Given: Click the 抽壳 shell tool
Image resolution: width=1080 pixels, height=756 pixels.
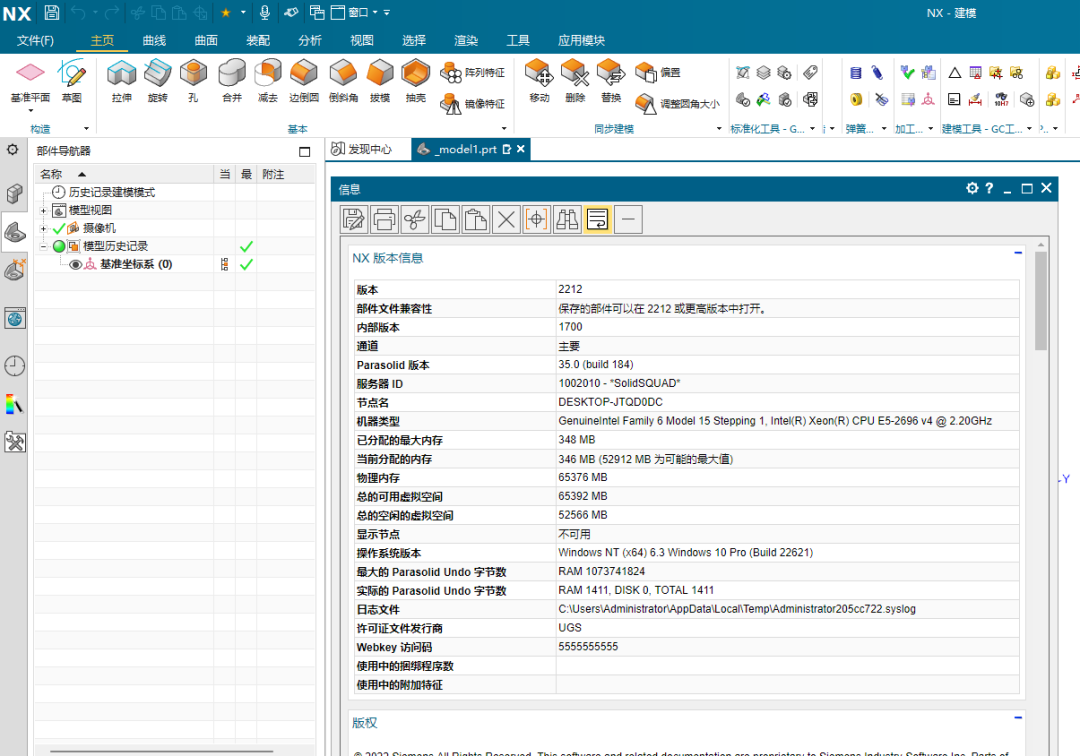Looking at the screenshot, I should [415, 81].
